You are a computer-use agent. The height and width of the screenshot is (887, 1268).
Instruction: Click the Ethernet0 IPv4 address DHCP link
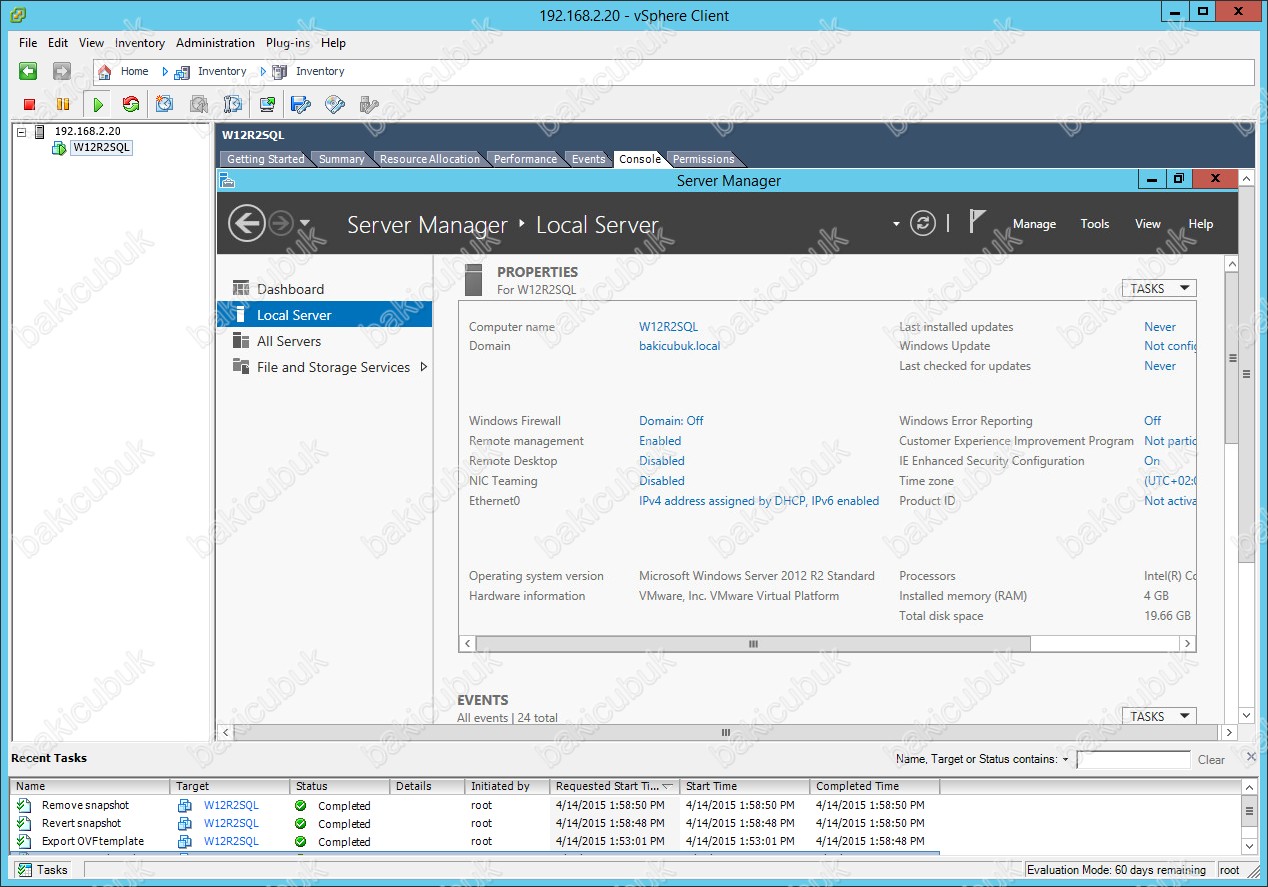(759, 501)
